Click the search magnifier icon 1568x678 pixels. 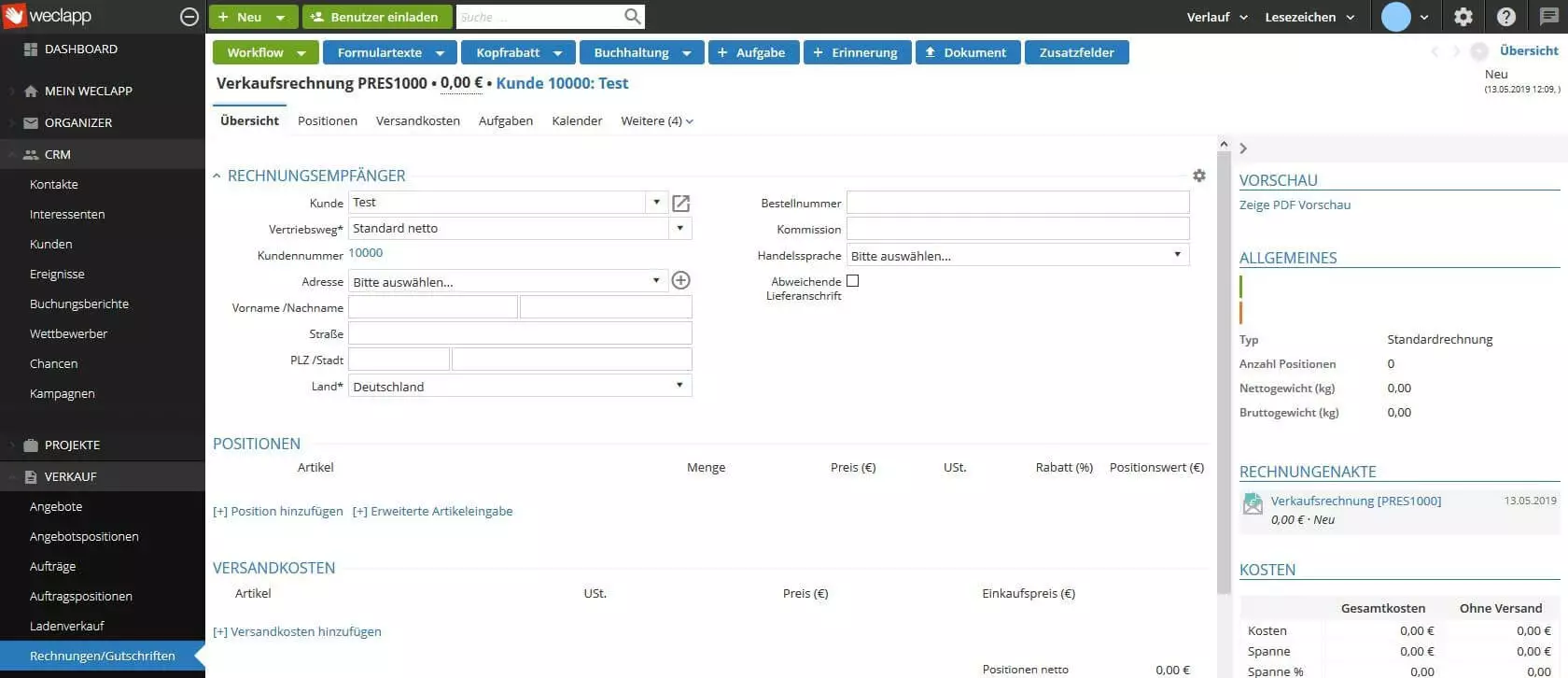click(x=632, y=17)
